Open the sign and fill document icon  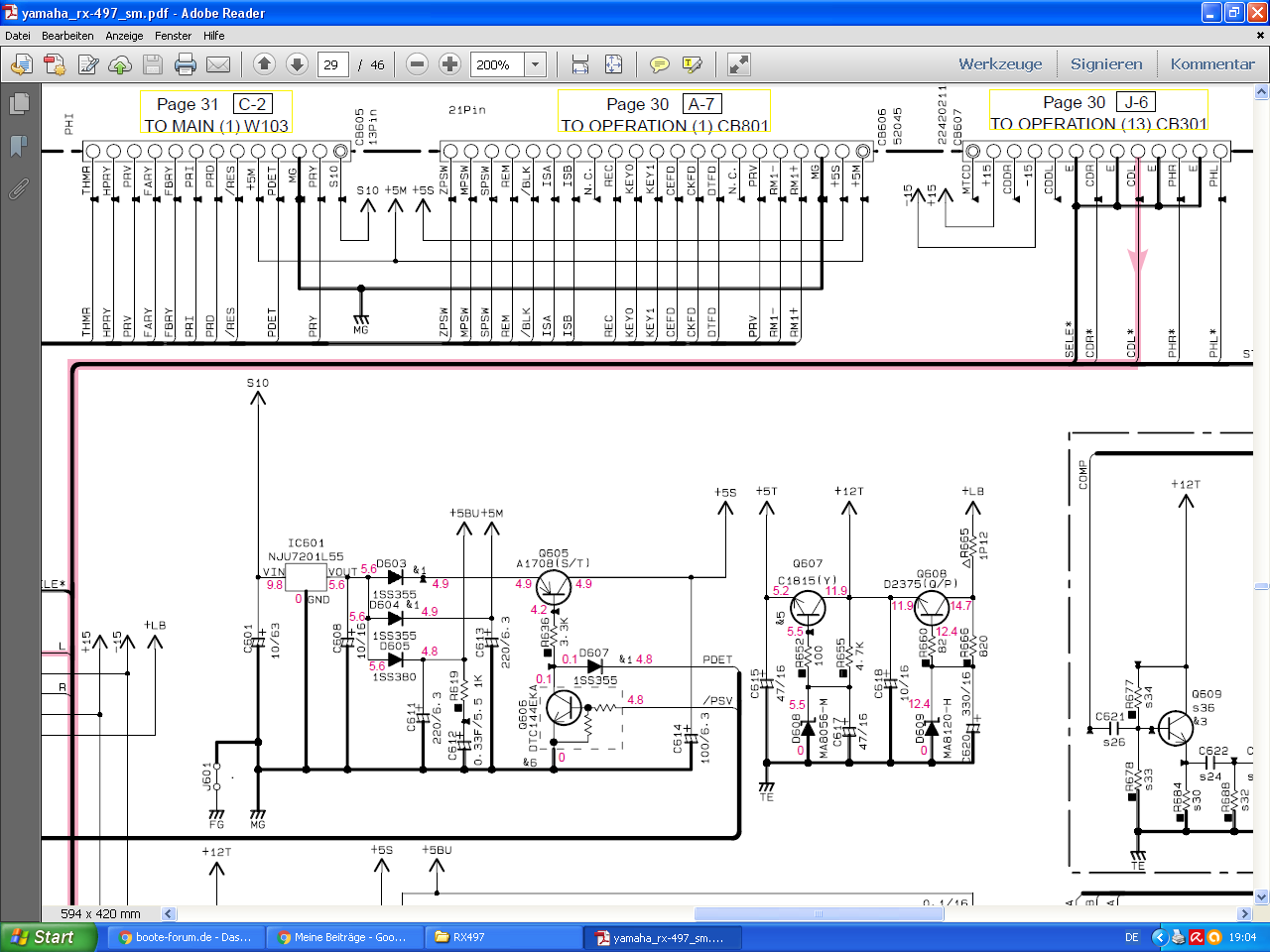click(88, 64)
